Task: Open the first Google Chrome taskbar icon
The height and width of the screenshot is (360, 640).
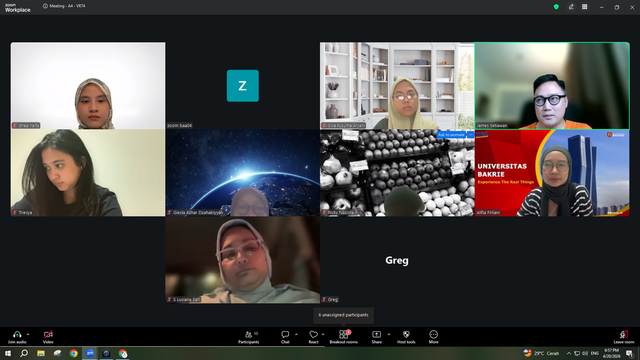Action: [x=73, y=353]
